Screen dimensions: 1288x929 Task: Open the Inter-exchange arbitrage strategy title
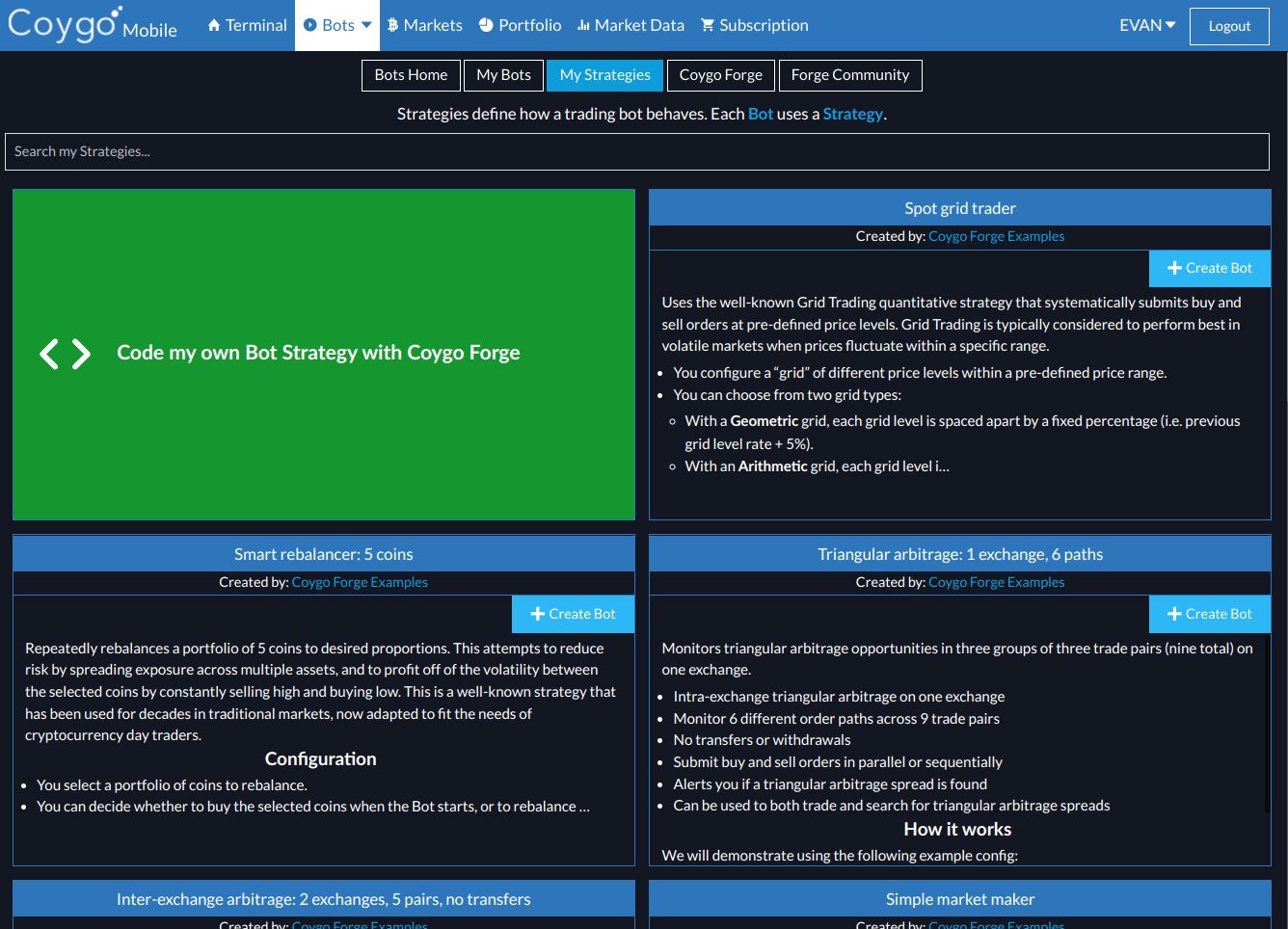point(324,899)
